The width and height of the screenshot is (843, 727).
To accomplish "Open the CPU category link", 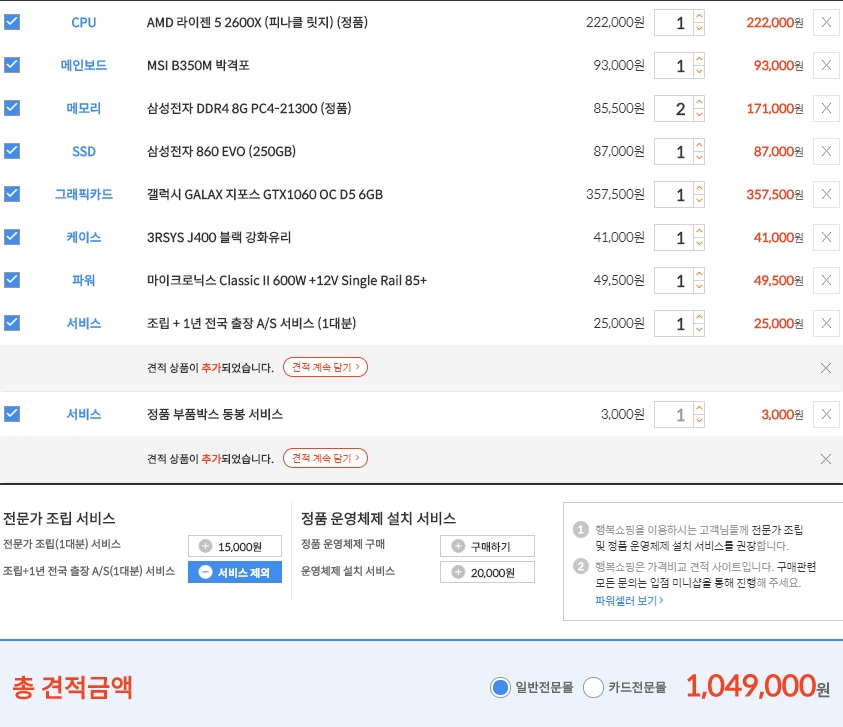I will tap(84, 23).
